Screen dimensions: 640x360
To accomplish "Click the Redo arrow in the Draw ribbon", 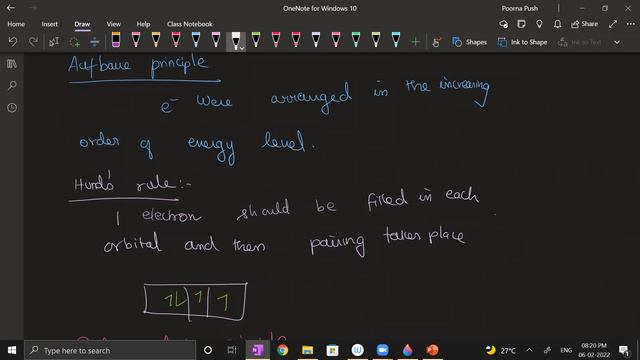I will (33, 42).
